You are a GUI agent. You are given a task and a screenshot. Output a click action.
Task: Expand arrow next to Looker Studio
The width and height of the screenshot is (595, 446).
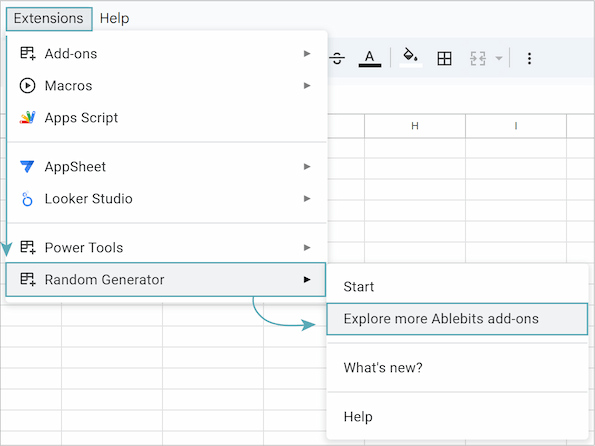pos(307,199)
